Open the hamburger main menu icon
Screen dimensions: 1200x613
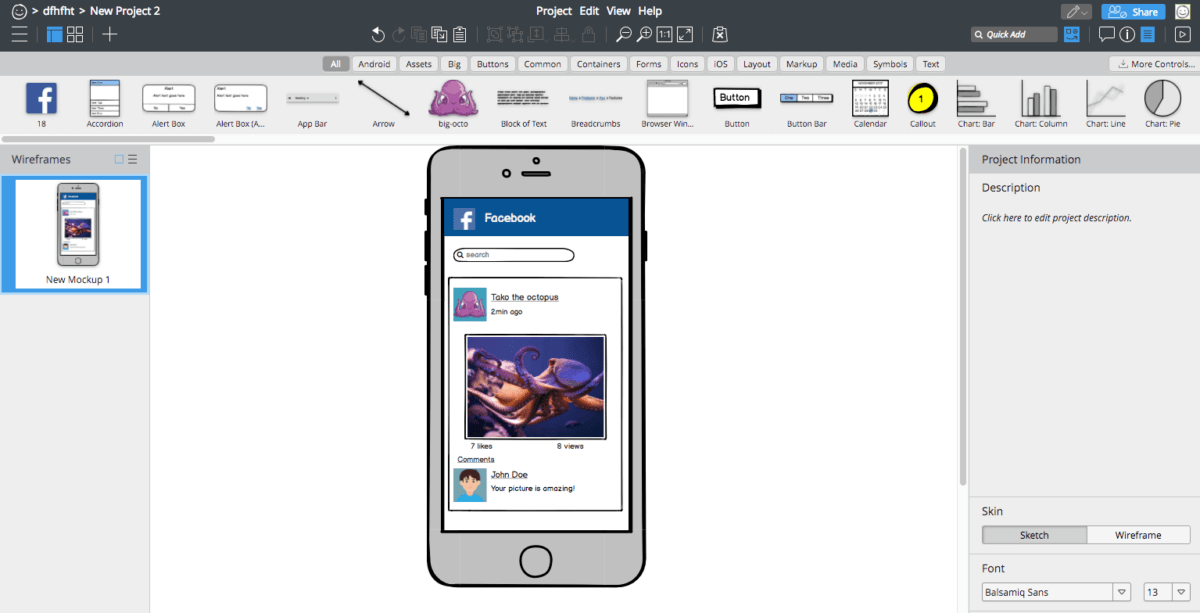pos(20,35)
